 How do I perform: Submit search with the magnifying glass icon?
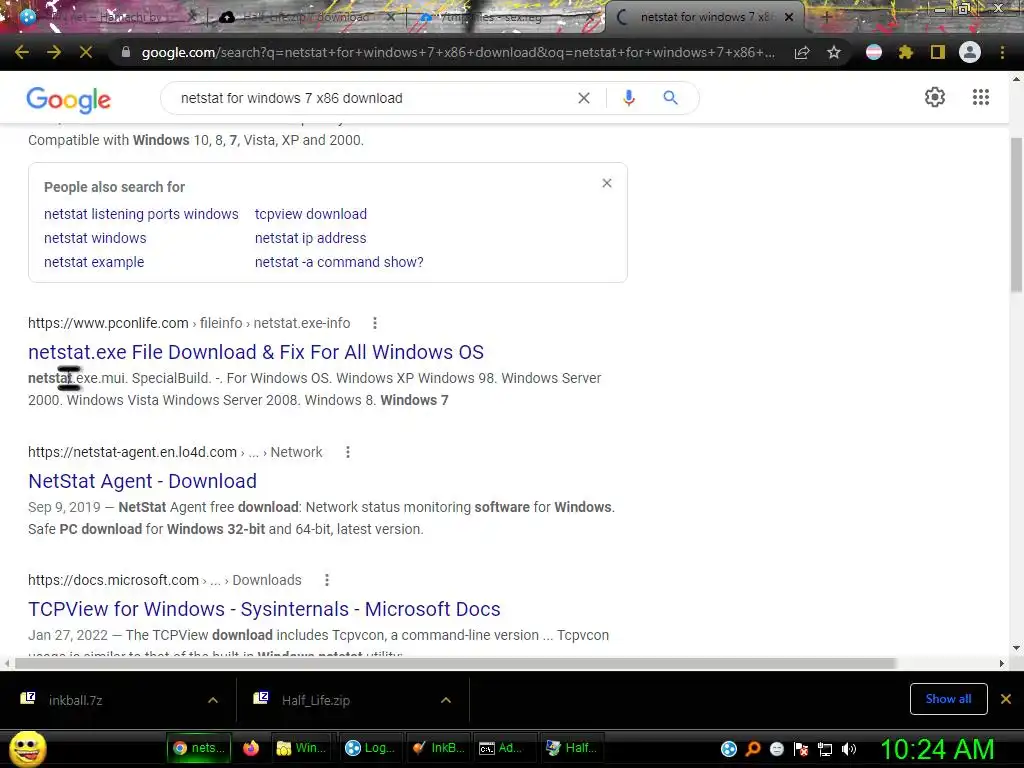670,98
